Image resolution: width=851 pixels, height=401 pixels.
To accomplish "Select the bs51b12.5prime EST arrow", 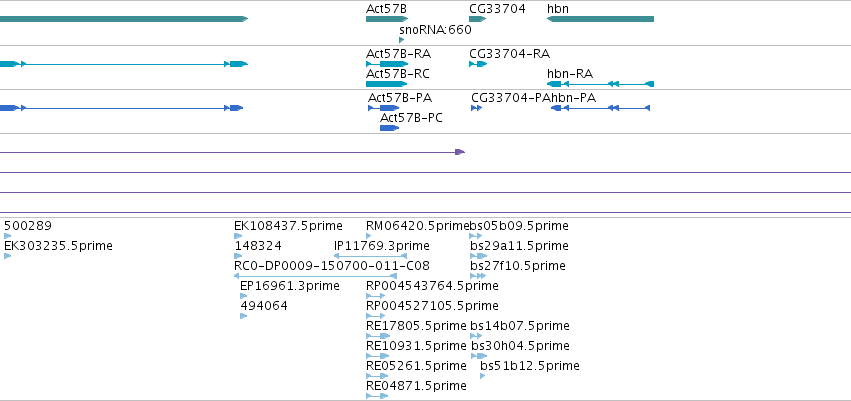I will click(x=482, y=375).
